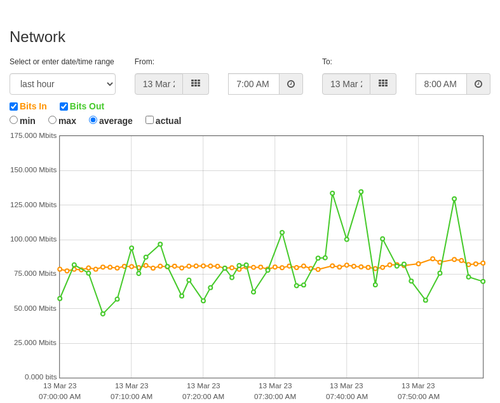The height and width of the screenshot is (403, 500).
Task: Click the '07:40:00 AM' x-axis label
Action: [347, 397]
